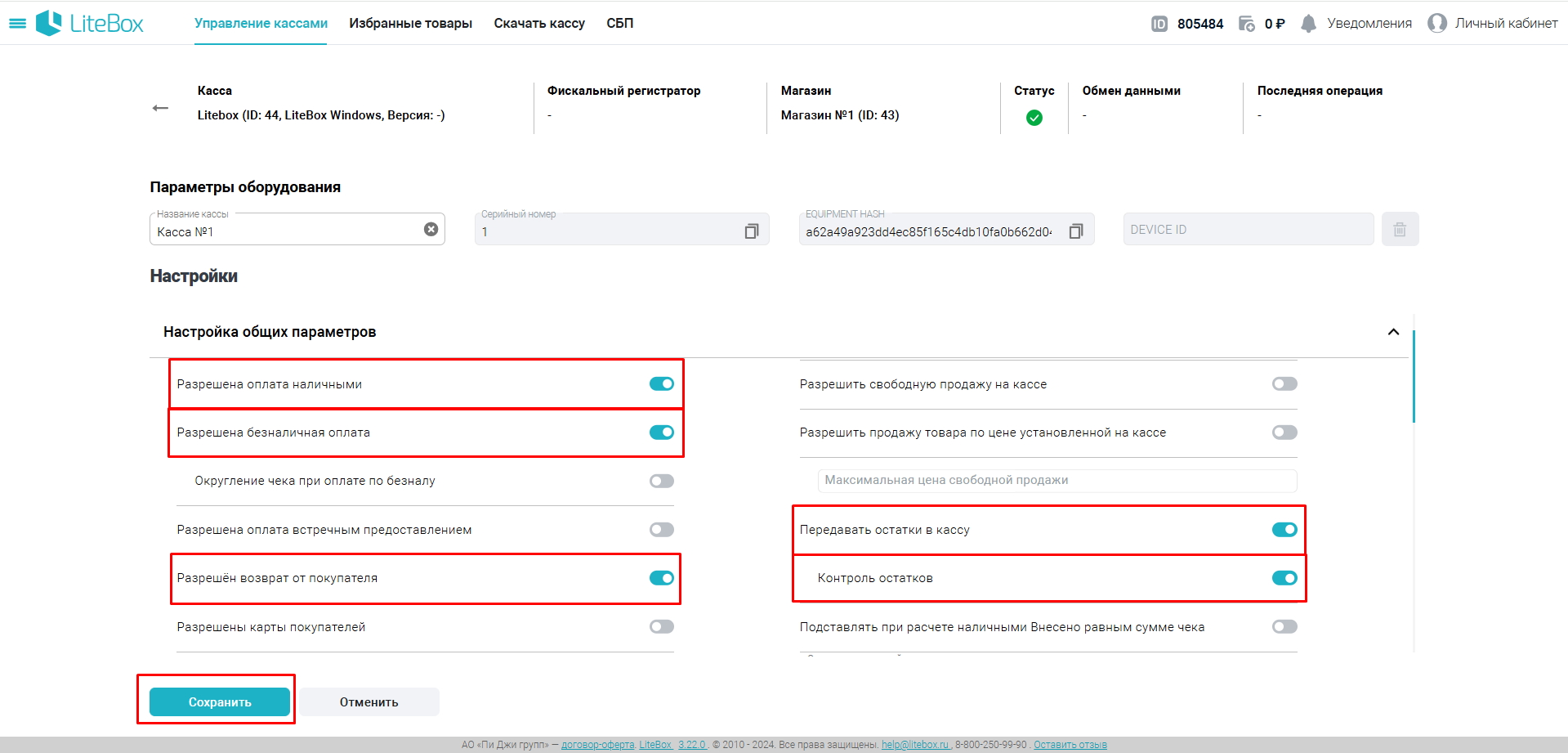Open help@litebox.ru email link
Screen dimensions: 1568x753
915,745
